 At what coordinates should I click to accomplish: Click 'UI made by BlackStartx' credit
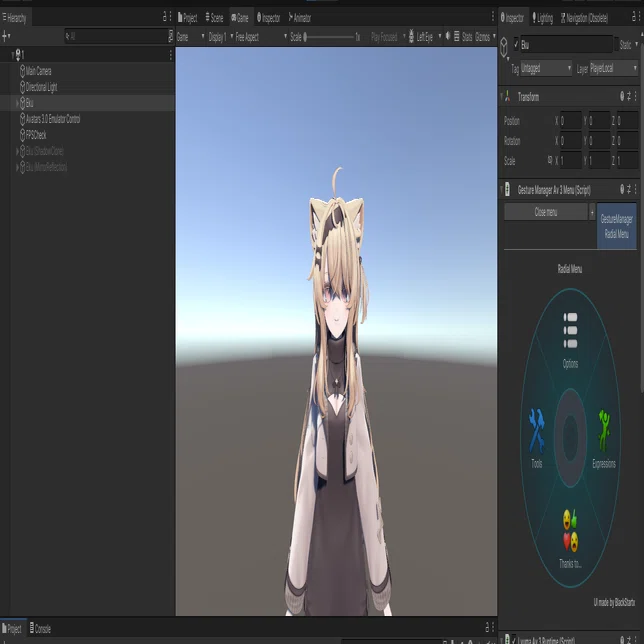click(x=614, y=602)
